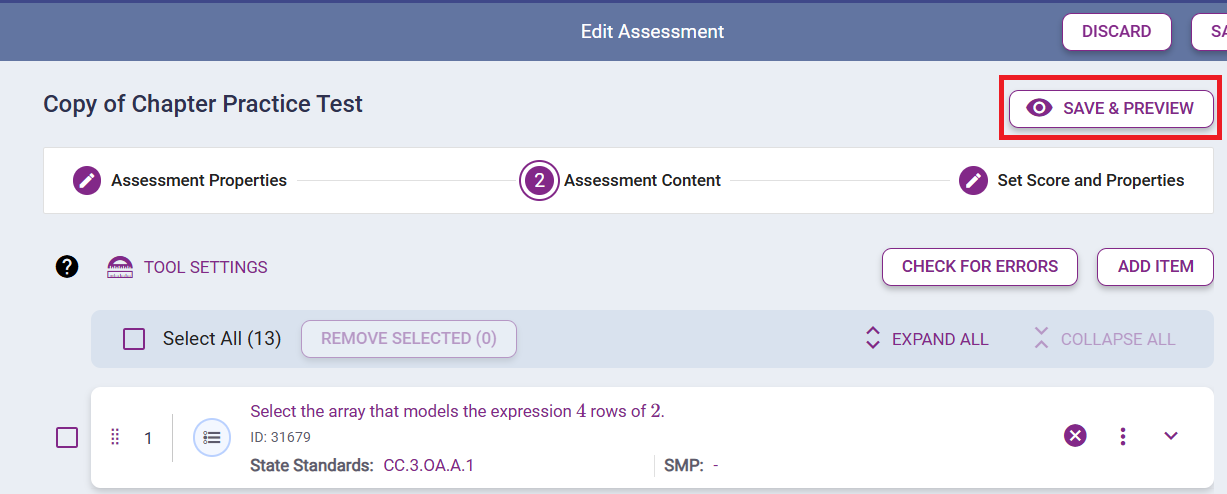Image resolution: width=1227 pixels, height=494 pixels.
Task: Check the Select All (13) checkbox
Action: [134, 339]
